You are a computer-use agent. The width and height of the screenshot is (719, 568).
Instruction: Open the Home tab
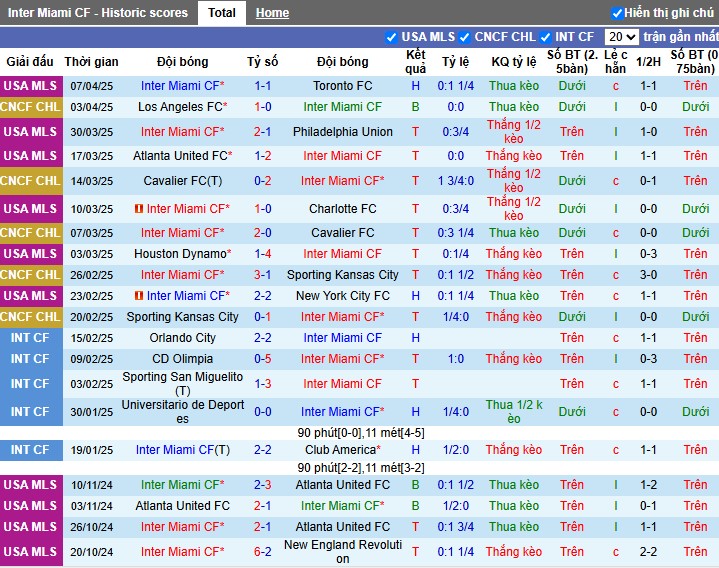tap(272, 13)
